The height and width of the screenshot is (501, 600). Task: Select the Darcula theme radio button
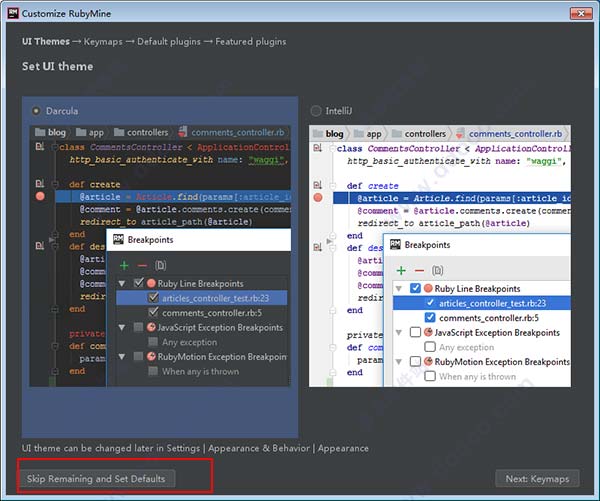click(36, 111)
